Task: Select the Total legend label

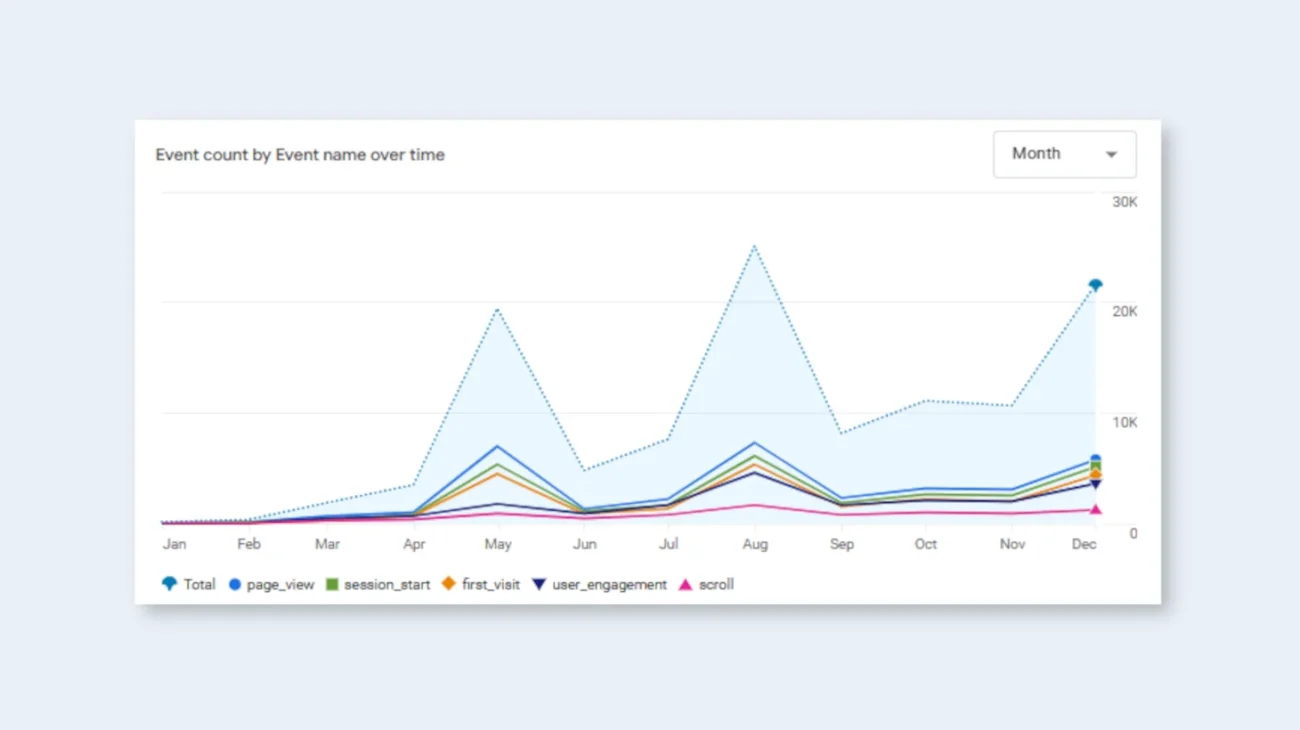Action: tap(199, 584)
